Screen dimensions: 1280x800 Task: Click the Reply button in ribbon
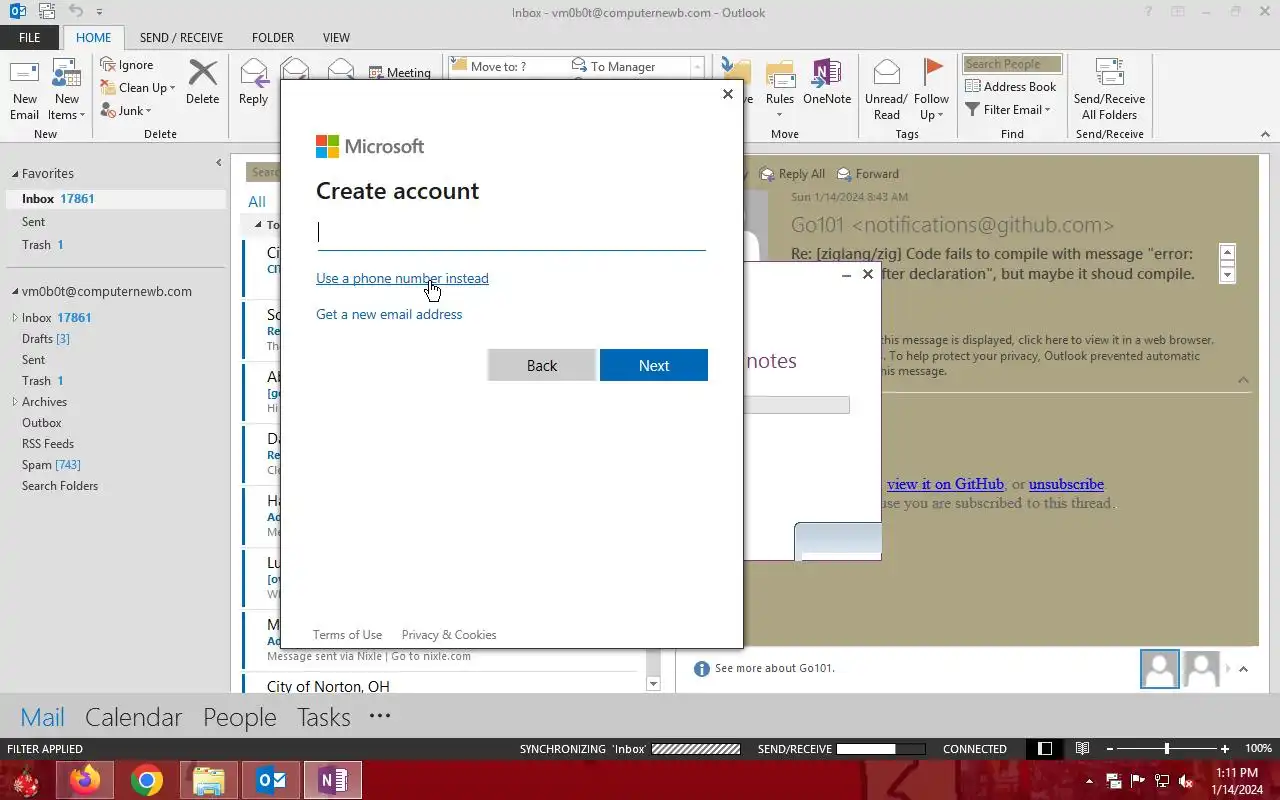[x=253, y=82]
